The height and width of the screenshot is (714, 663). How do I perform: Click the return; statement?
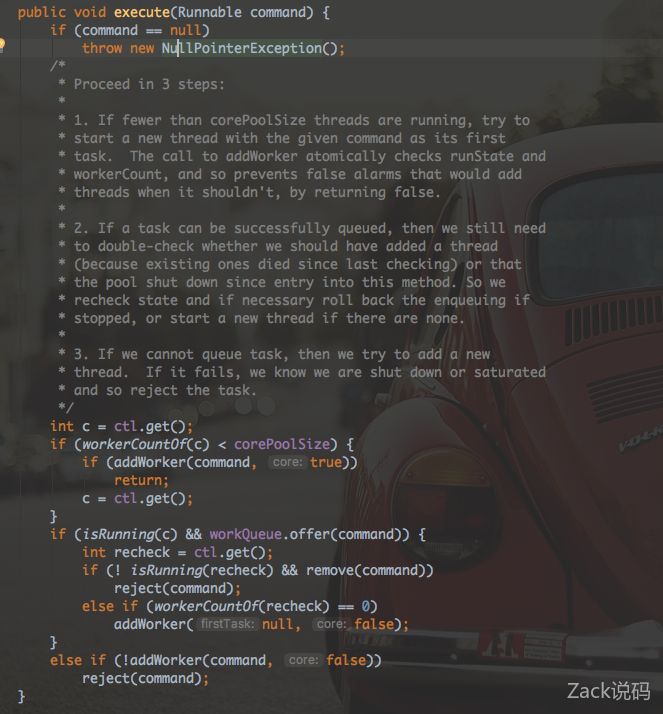click(x=141, y=480)
